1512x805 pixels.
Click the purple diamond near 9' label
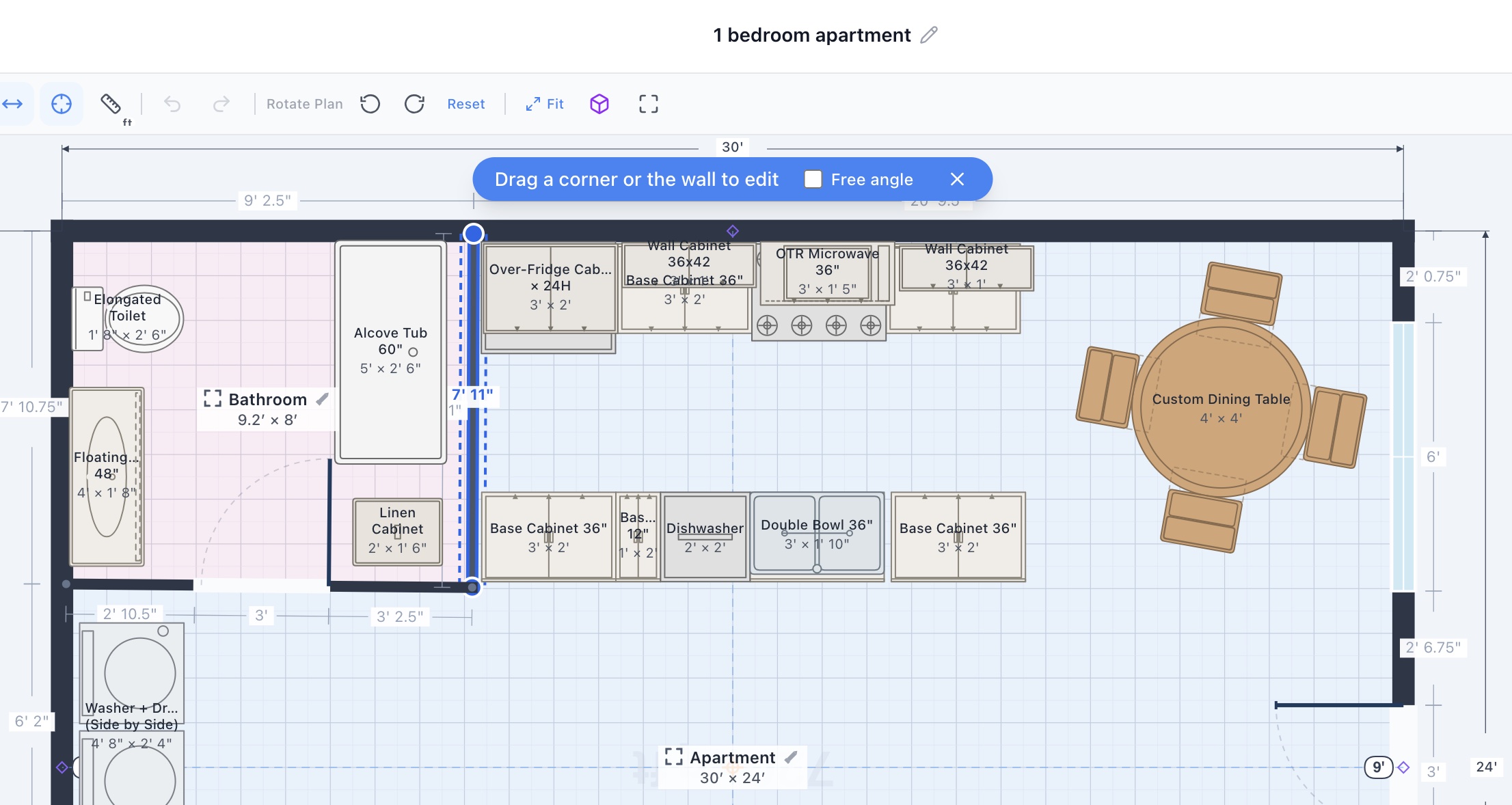click(1403, 767)
